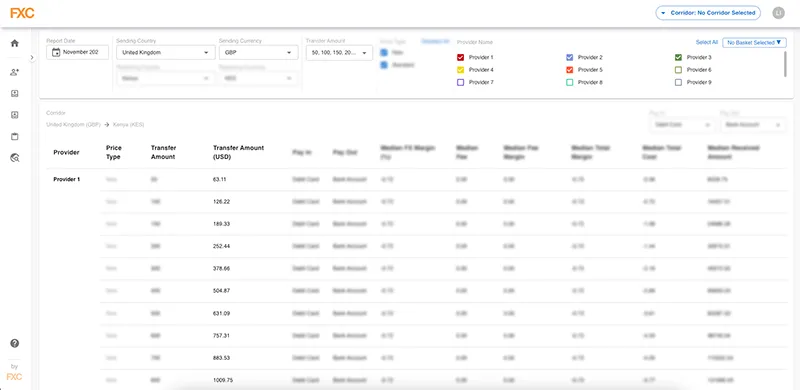Click the 883.53 USD amount cell
The image size is (800, 390).
pos(221,358)
